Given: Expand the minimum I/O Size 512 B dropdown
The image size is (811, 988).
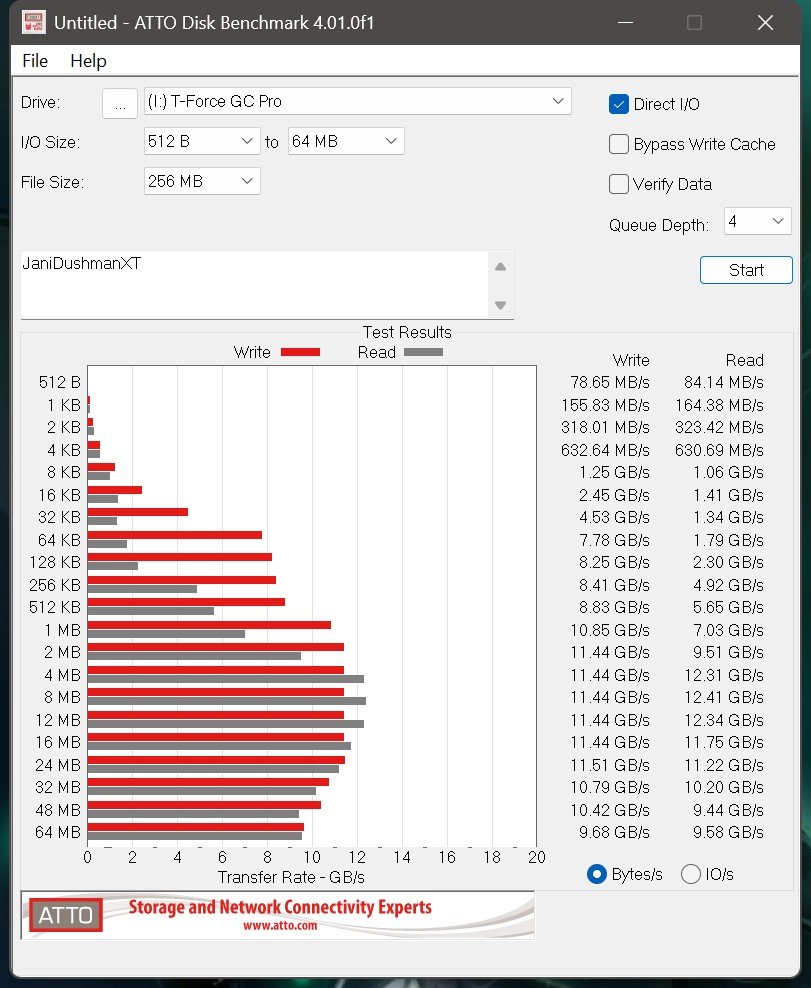Looking at the screenshot, I should [202, 141].
